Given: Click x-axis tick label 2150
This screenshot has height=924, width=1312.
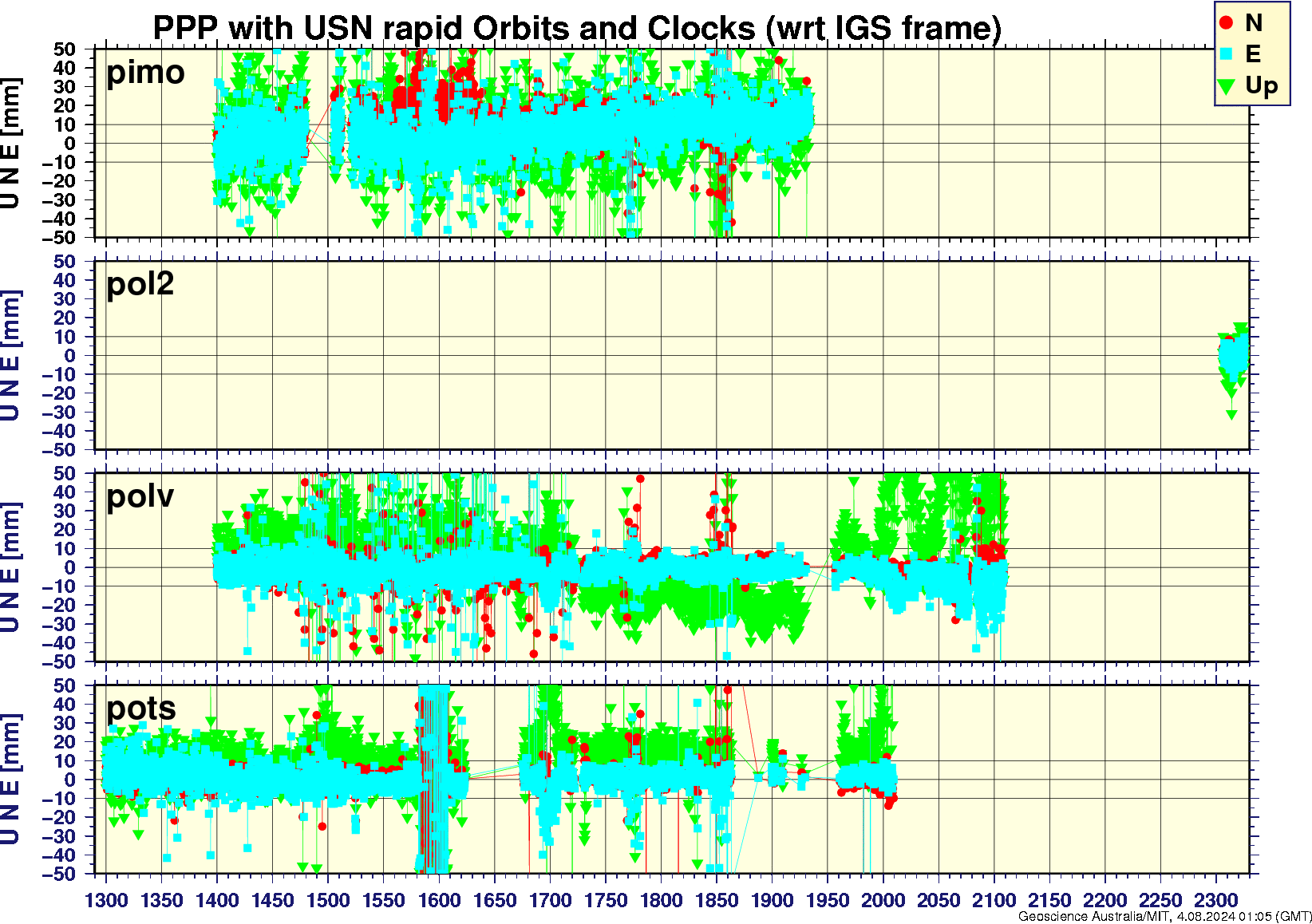Looking at the screenshot, I should pyautogui.click(x=1049, y=900).
